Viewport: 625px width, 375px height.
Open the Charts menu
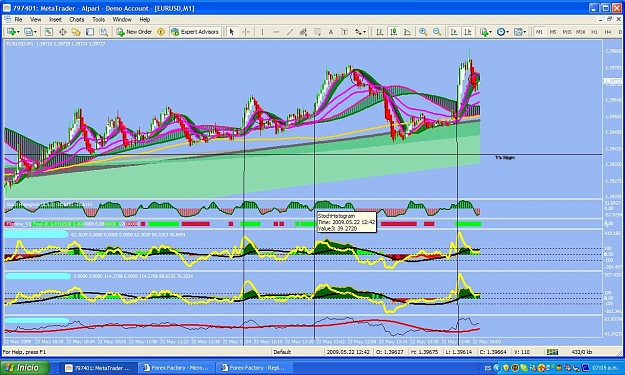[77, 20]
